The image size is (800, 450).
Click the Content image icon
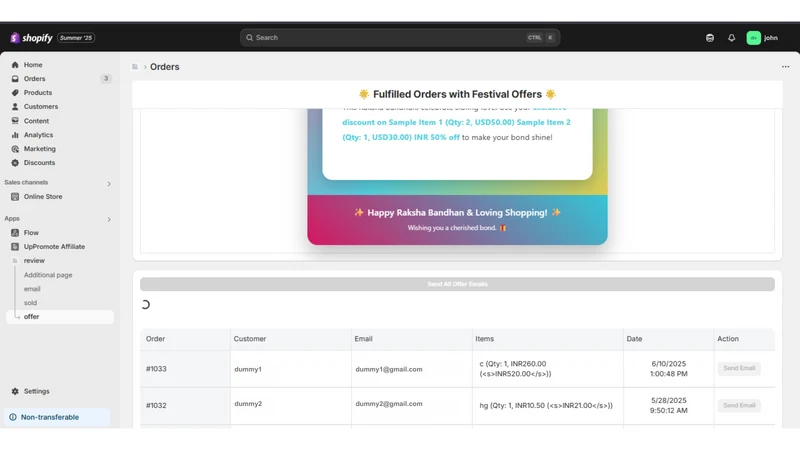pos(15,121)
